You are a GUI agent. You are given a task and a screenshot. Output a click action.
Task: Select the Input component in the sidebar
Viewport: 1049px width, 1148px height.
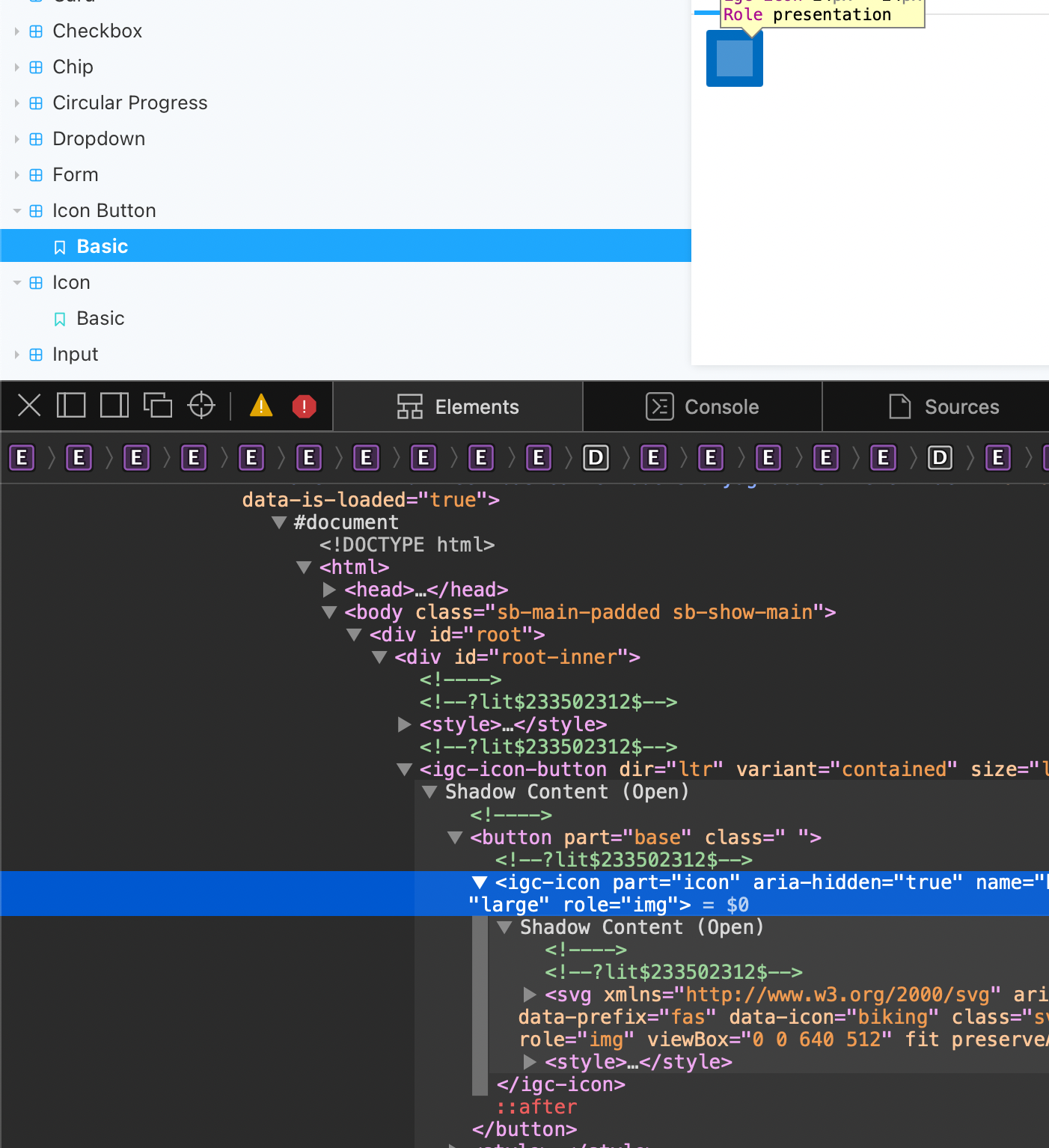coord(75,354)
